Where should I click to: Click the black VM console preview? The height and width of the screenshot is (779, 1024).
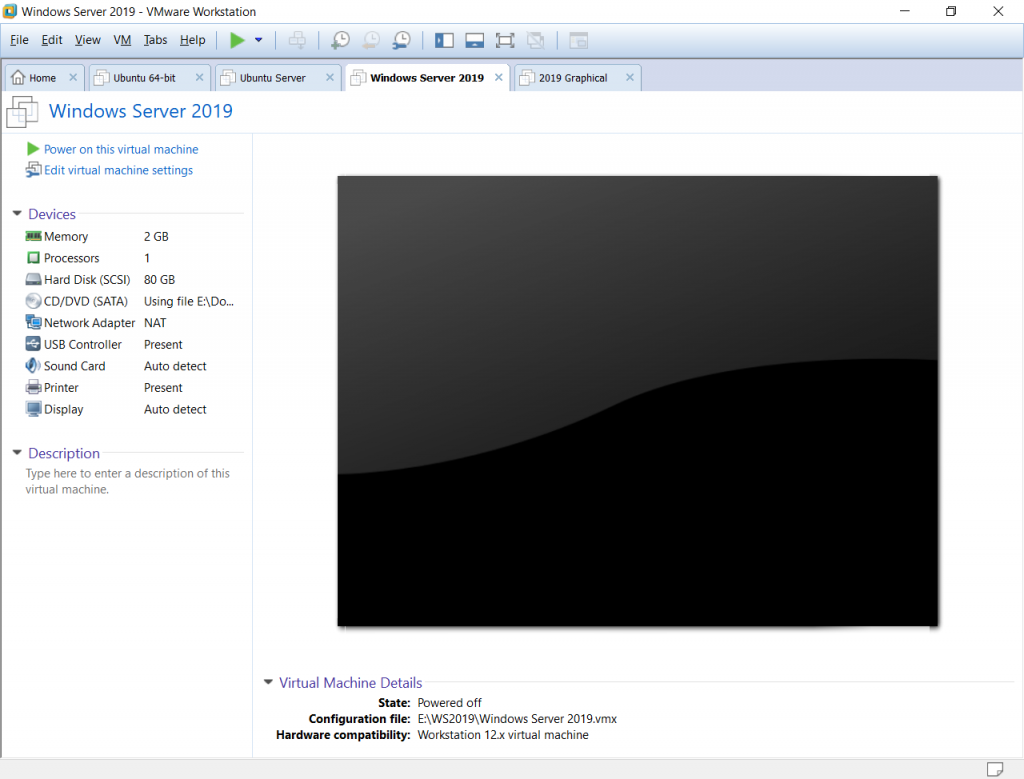(637, 401)
